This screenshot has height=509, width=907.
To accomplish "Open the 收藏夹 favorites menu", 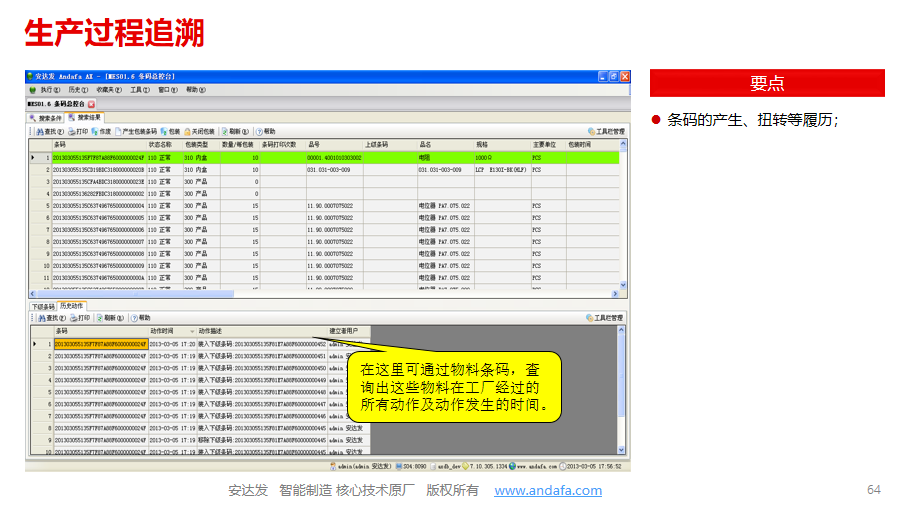I will click(105, 90).
